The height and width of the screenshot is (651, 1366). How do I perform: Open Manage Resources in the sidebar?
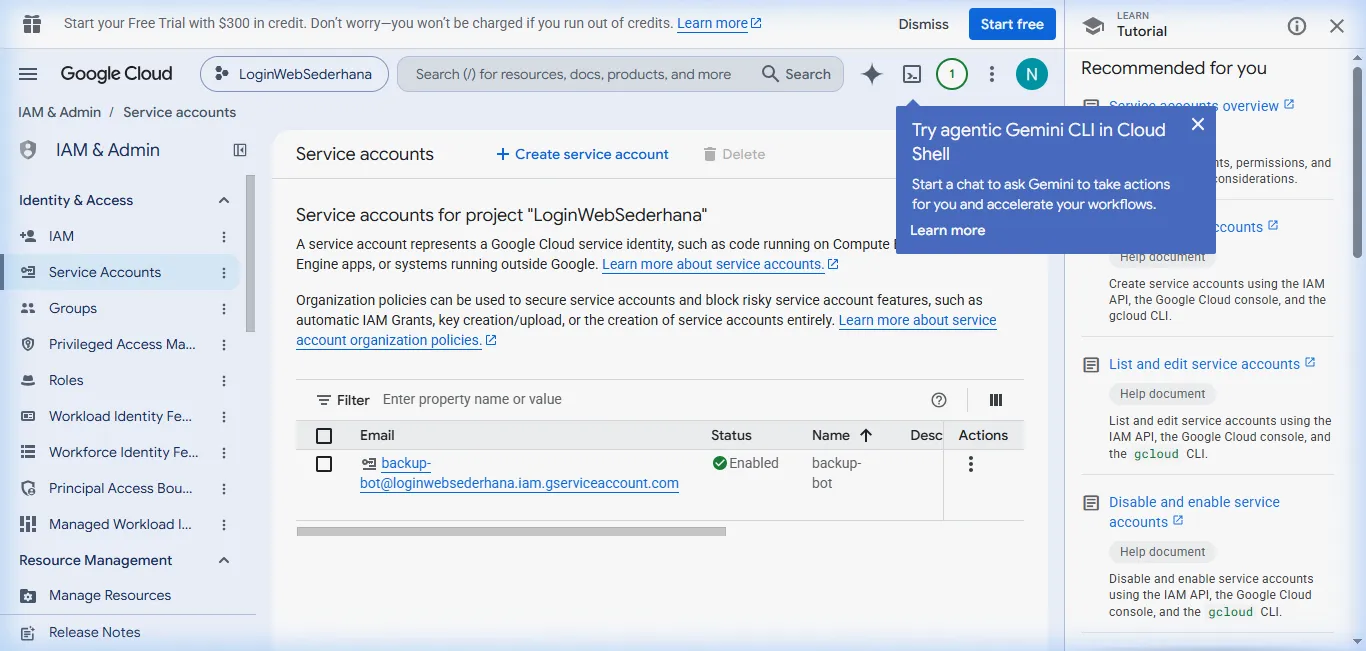coord(110,595)
